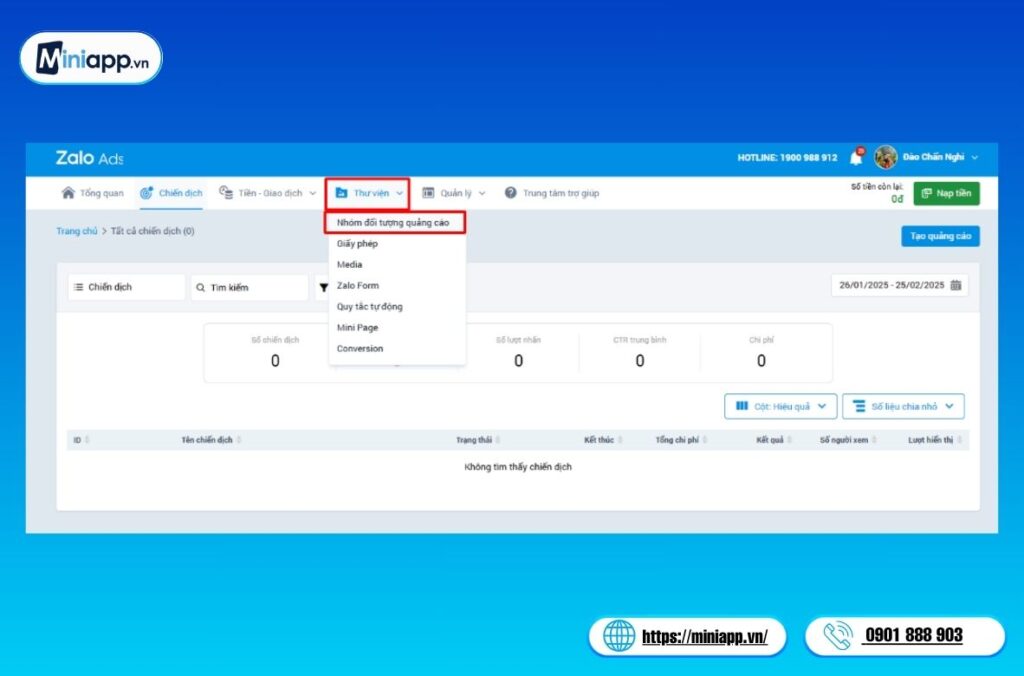1024x676 pixels.
Task: Sort by Tên chiến dịch column arrows
Action: click(239, 440)
